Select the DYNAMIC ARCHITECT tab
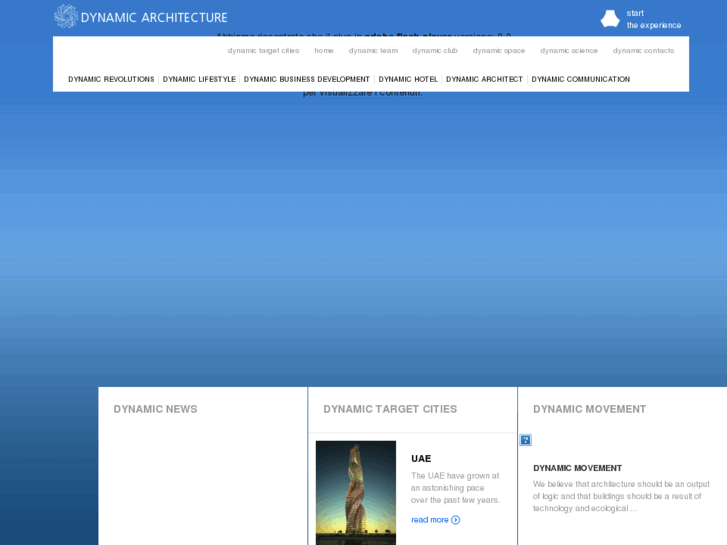This screenshot has width=727, height=545. pos(485,79)
